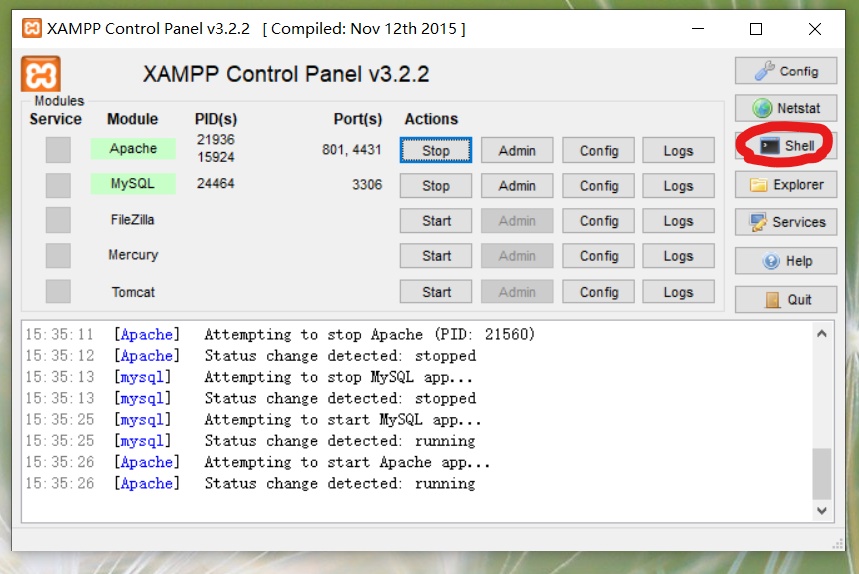The image size is (859, 574).
Task: Toggle the Tomcat service checkbox
Action: [58, 291]
